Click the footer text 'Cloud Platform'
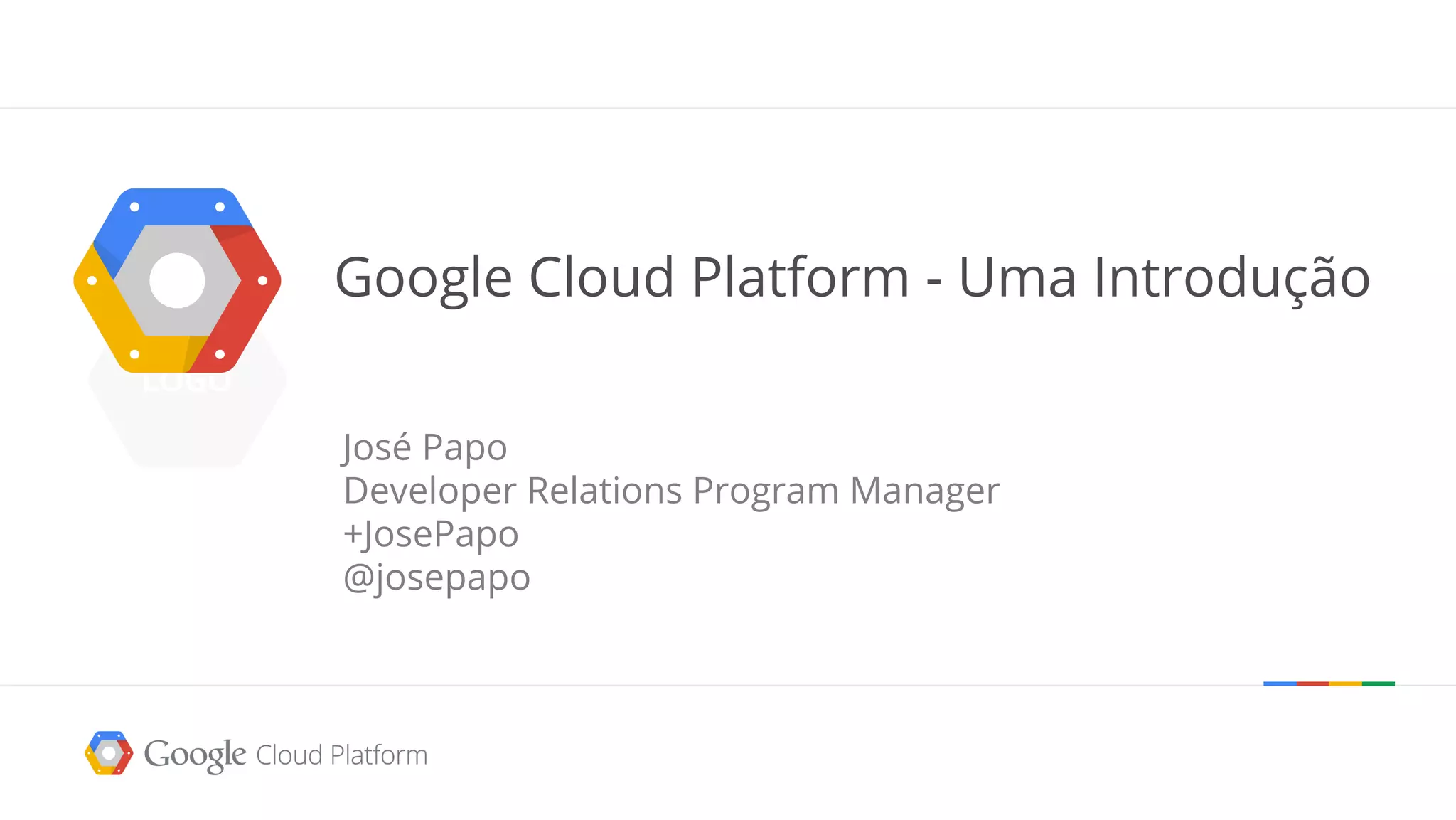 click(x=341, y=755)
